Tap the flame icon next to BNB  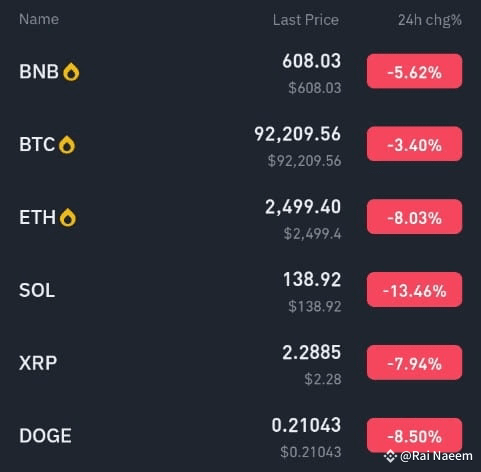tap(71, 72)
